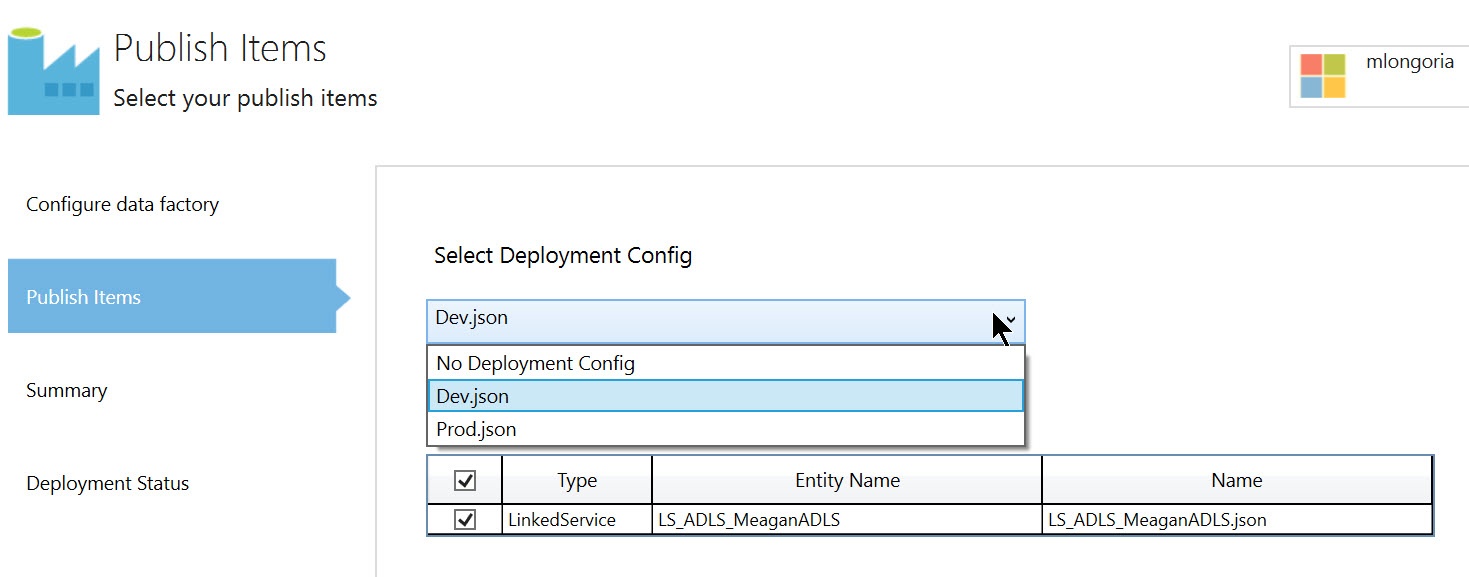Choose No Deployment Config option
The image size is (1469, 577).
tap(726, 363)
